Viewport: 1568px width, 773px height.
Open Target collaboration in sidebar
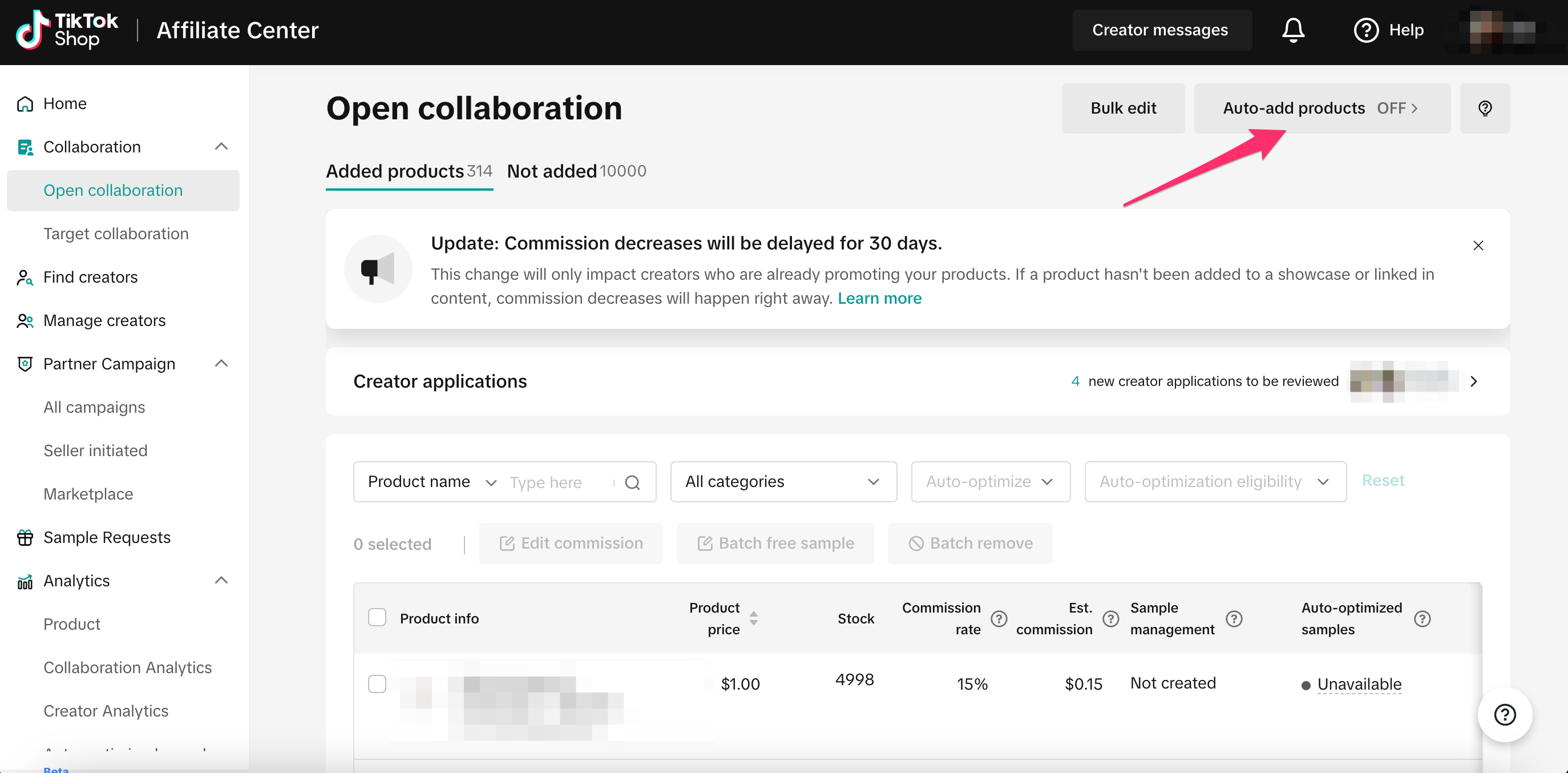click(x=116, y=233)
